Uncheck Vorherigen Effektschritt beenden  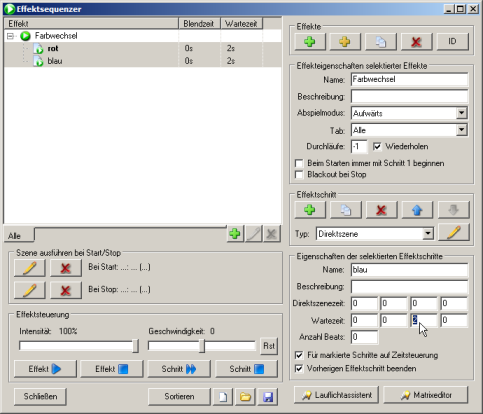pyautogui.click(x=299, y=369)
